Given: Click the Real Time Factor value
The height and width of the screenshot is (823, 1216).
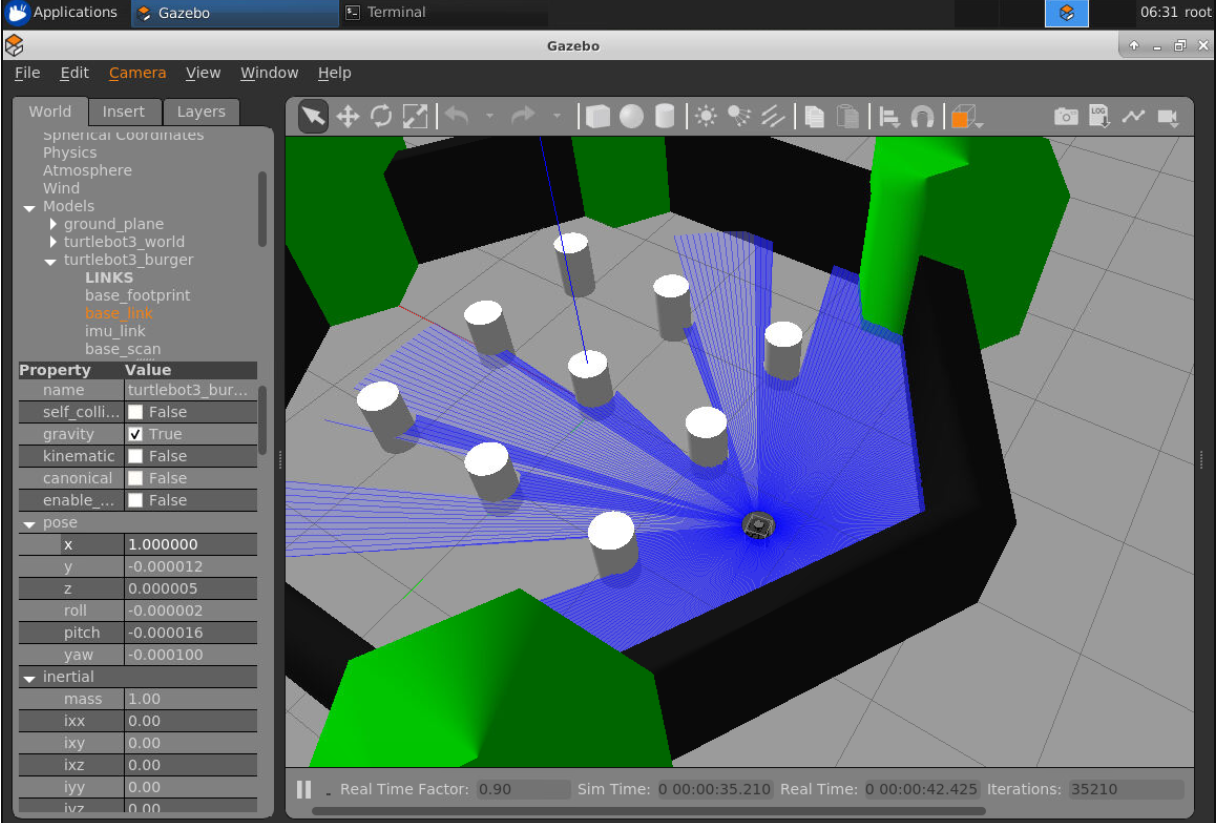Looking at the screenshot, I should click(522, 789).
